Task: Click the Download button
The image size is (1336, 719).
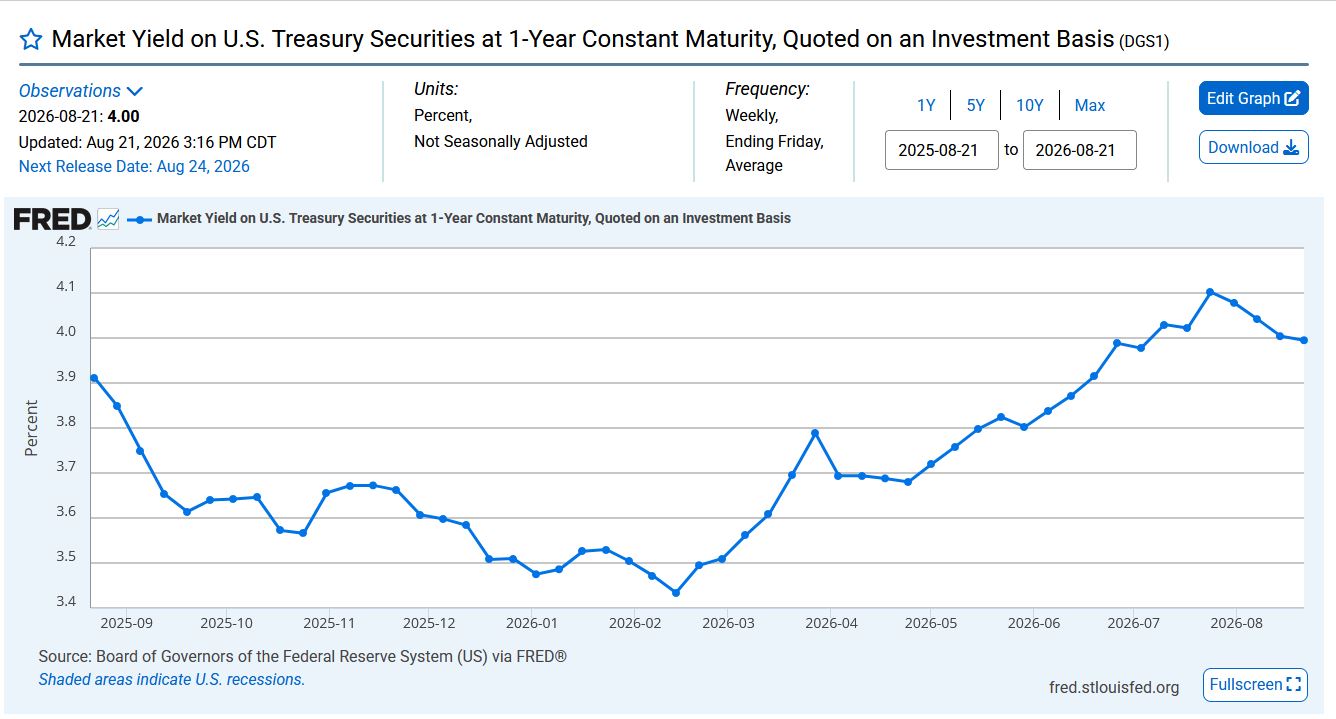Action: (1254, 147)
